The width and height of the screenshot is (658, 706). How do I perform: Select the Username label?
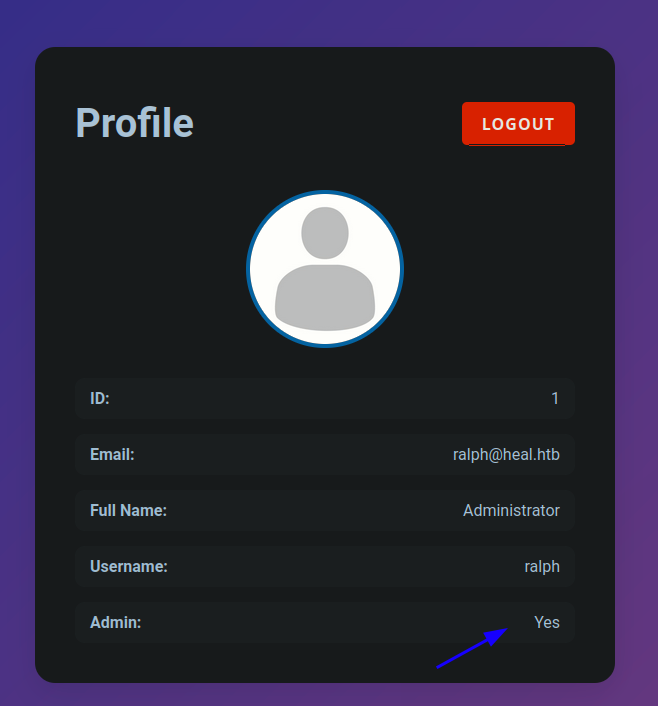click(129, 566)
